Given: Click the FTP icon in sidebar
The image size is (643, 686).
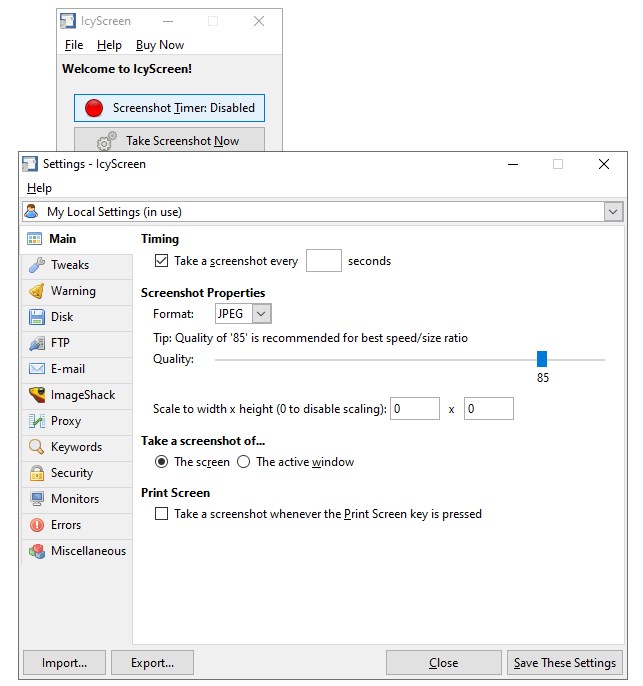Looking at the screenshot, I should coord(36,343).
